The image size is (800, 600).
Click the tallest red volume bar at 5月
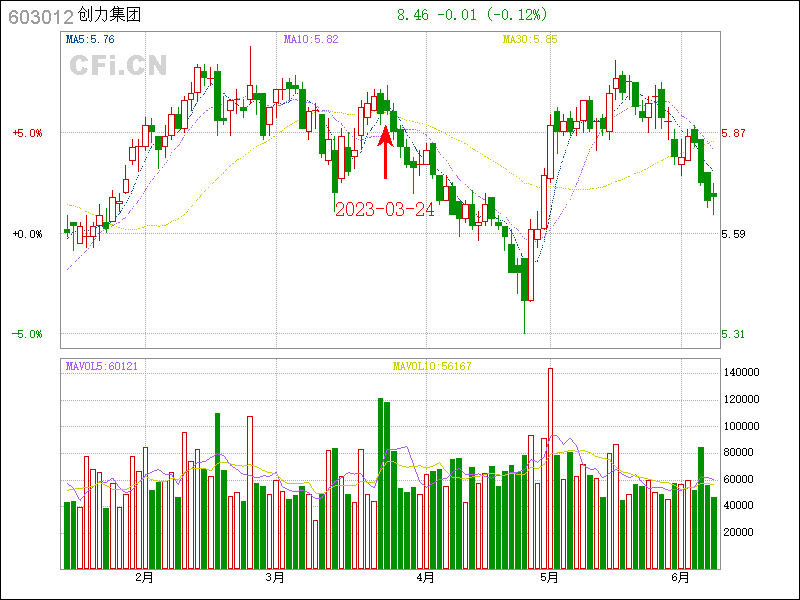click(x=551, y=468)
